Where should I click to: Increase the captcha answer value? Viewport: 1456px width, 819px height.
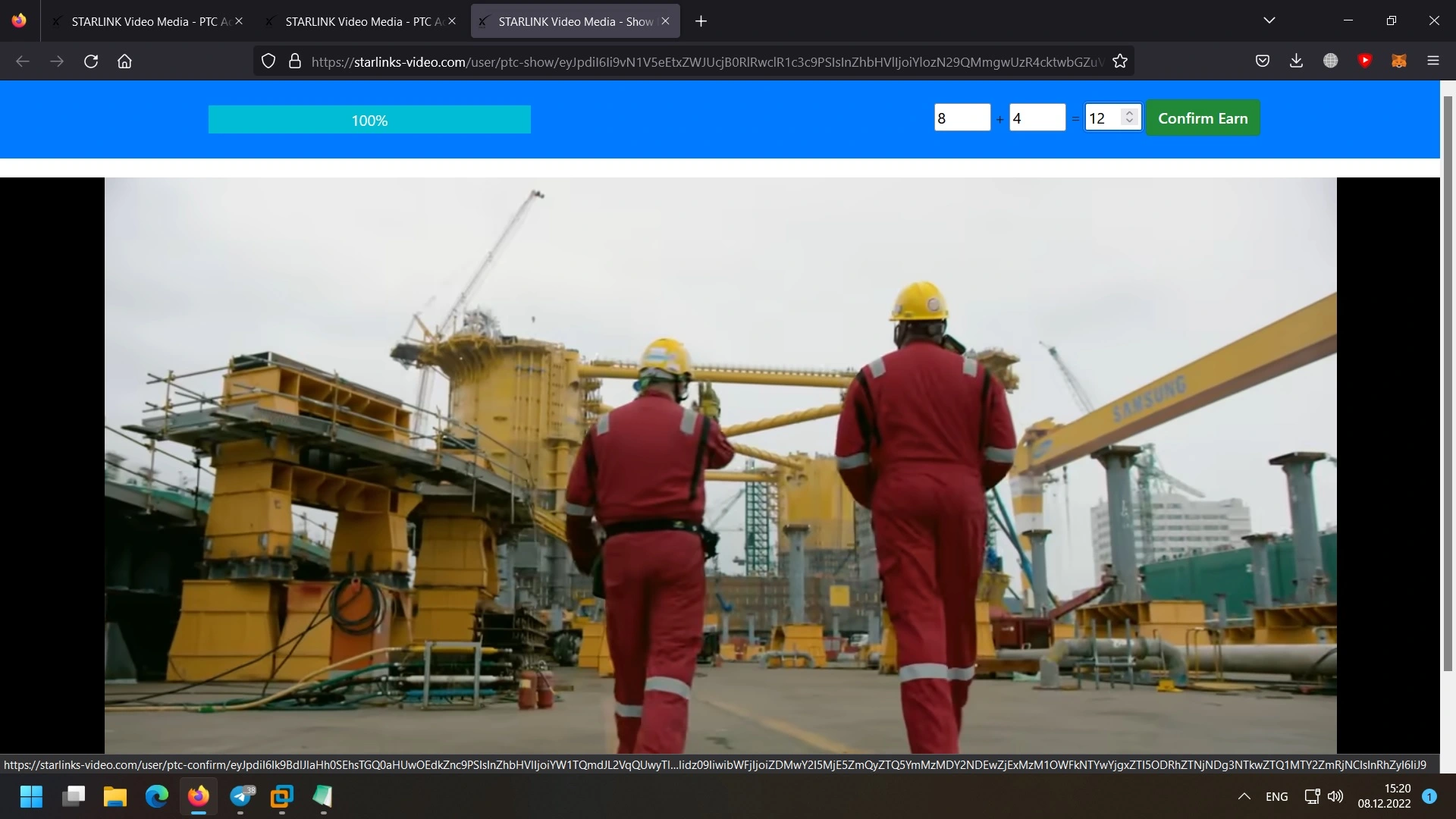(x=1129, y=112)
